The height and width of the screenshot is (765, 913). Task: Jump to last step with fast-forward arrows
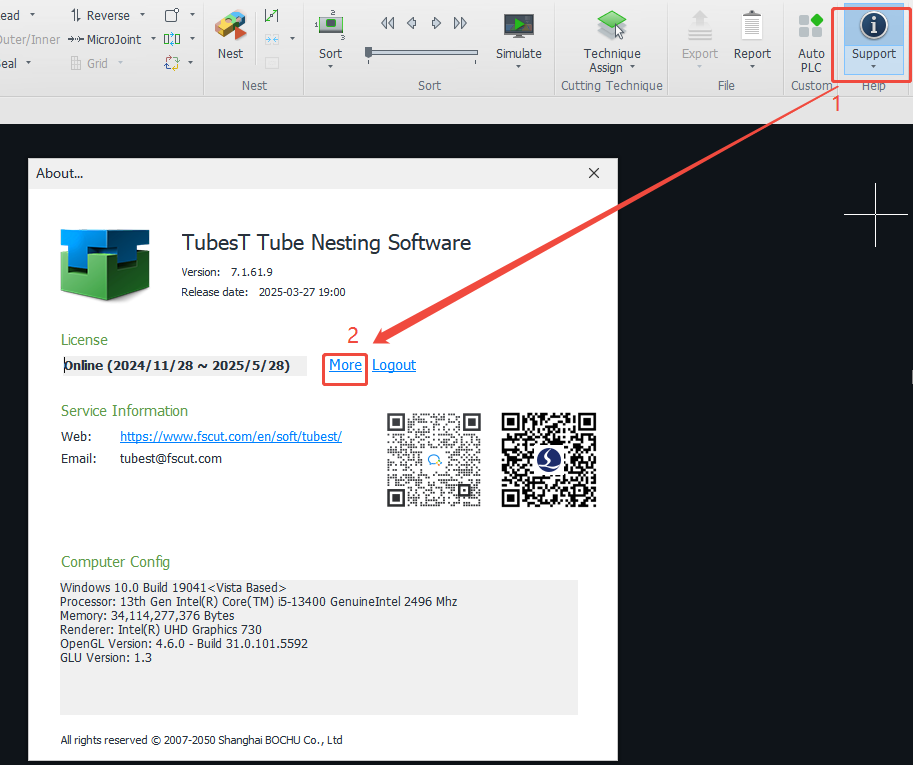pyautogui.click(x=460, y=23)
